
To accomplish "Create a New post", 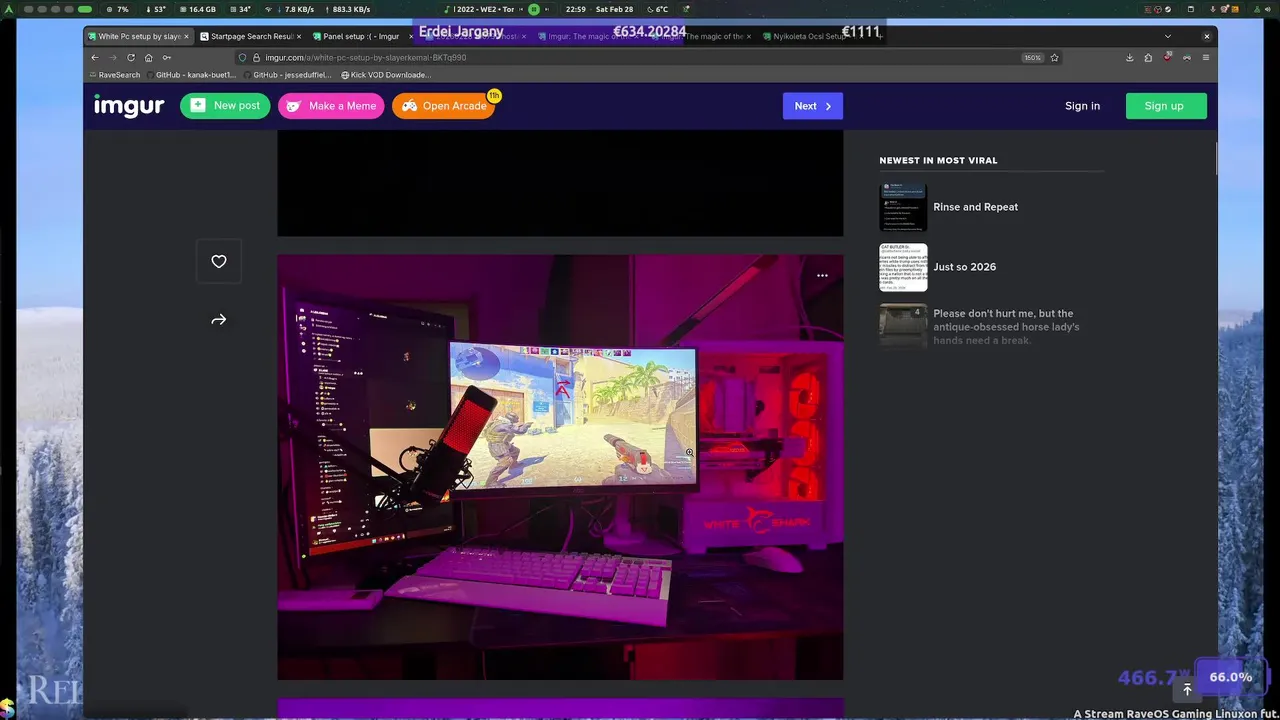I will point(225,106).
